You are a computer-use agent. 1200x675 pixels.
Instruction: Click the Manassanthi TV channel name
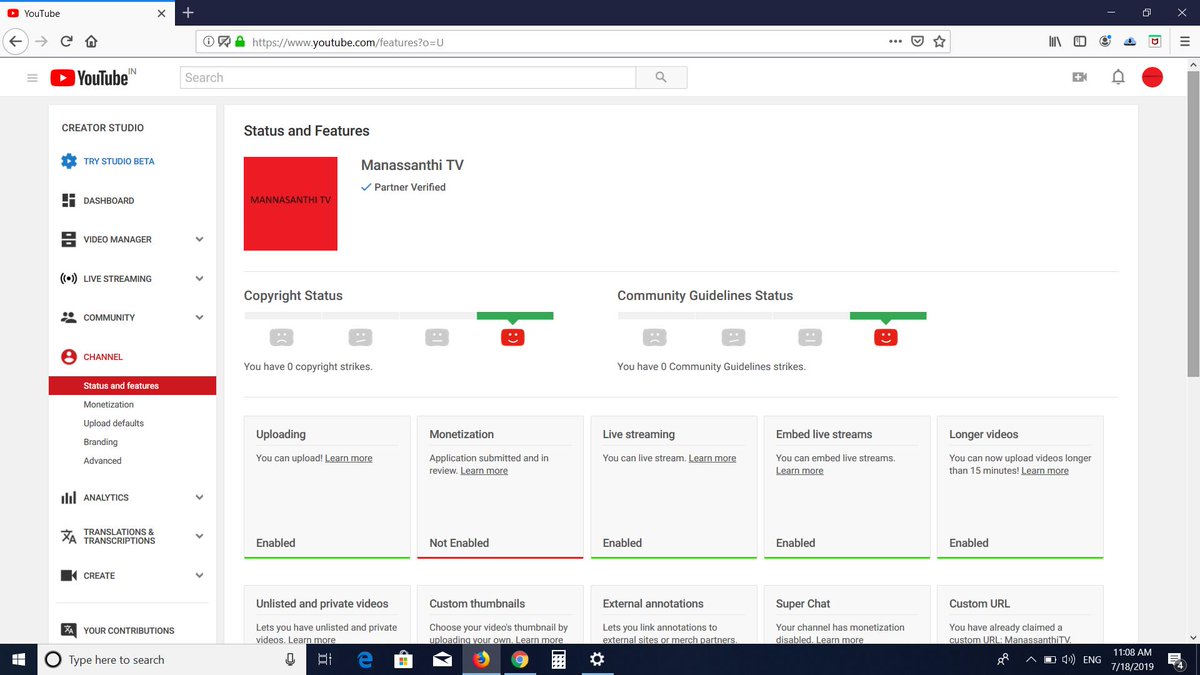(412, 165)
